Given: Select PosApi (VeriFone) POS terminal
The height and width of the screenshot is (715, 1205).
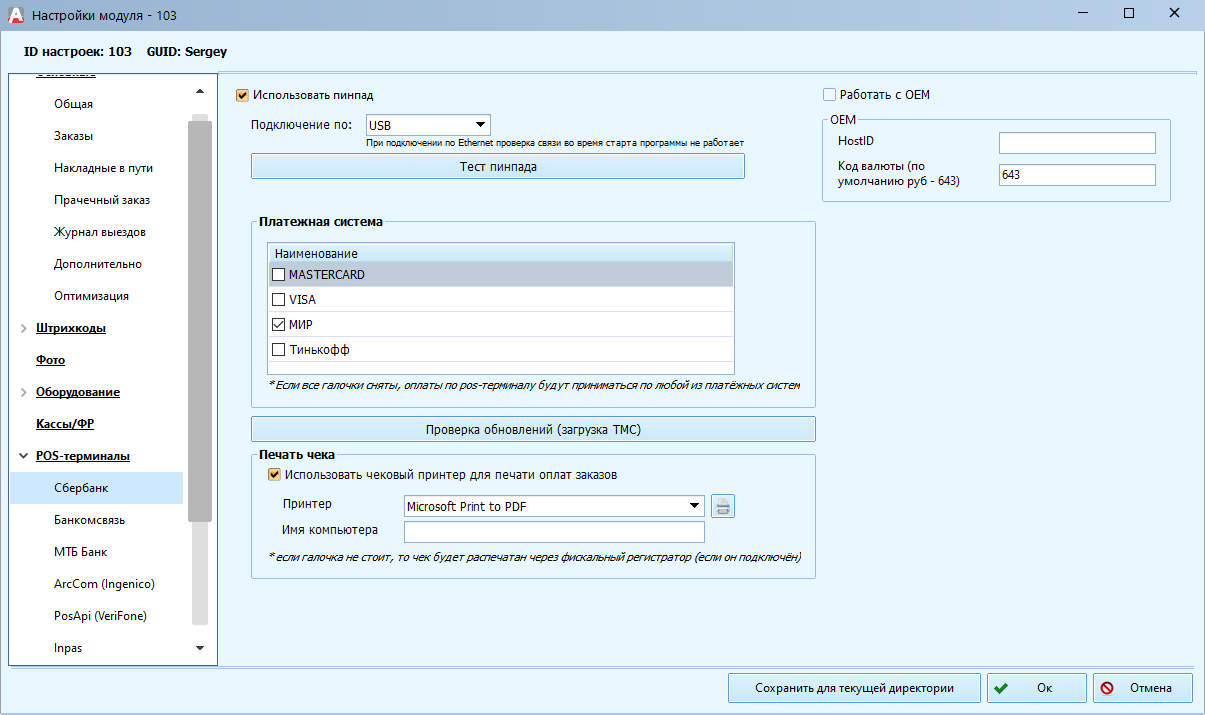Looking at the screenshot, I should pos(100,616).
